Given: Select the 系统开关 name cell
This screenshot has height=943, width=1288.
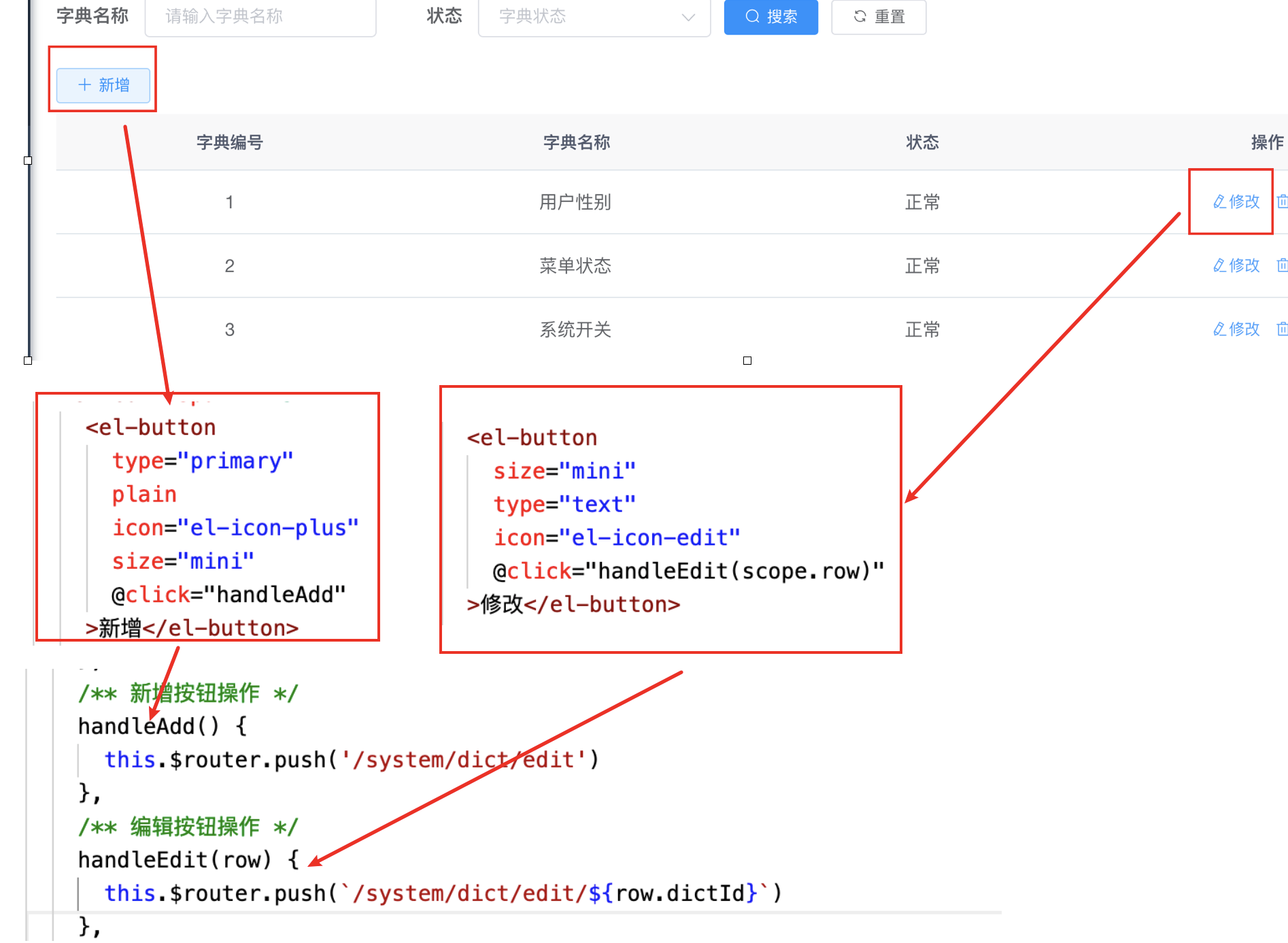Looking at the screenshot, I should (x=575, y=329).
